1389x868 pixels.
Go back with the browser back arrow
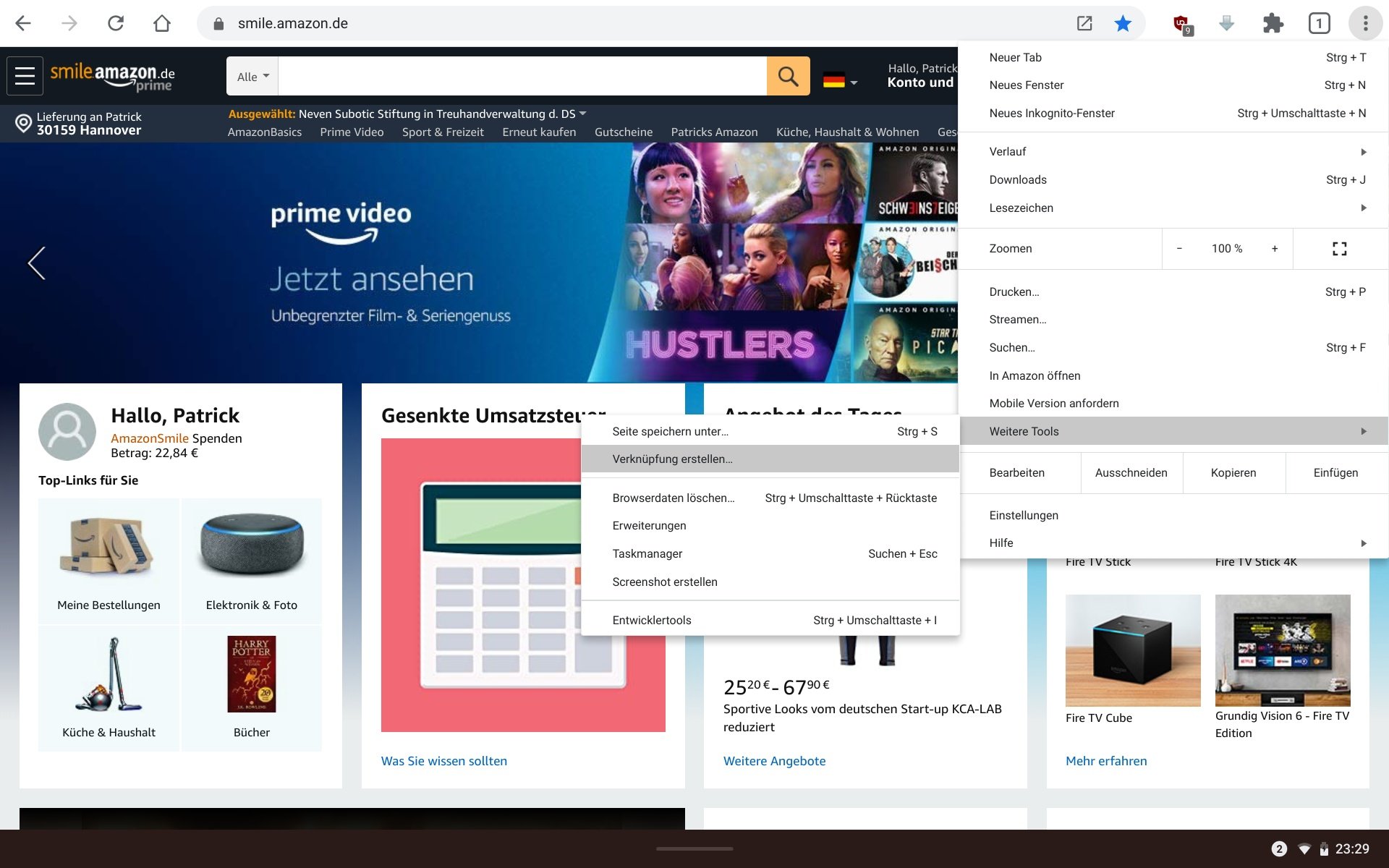click(x=23, y=23)
